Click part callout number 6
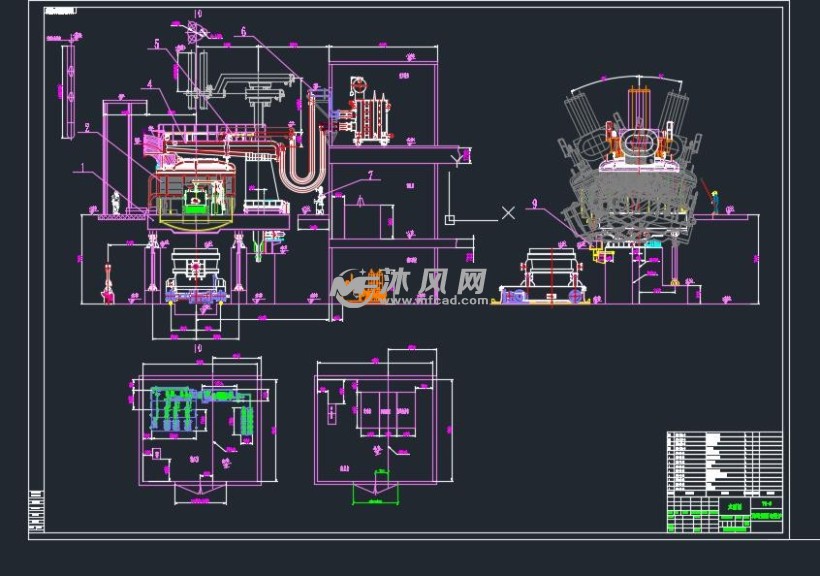The height and width of the screenshot is (576, 820). coord(243,31)
